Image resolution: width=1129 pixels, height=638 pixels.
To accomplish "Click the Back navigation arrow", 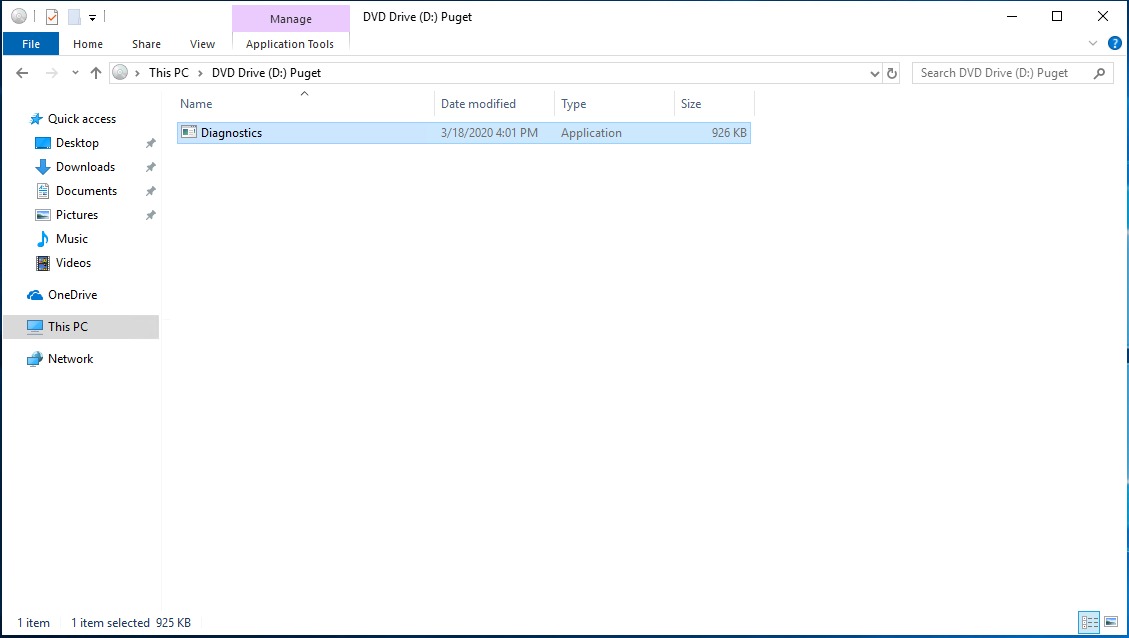I will (22, 73).
